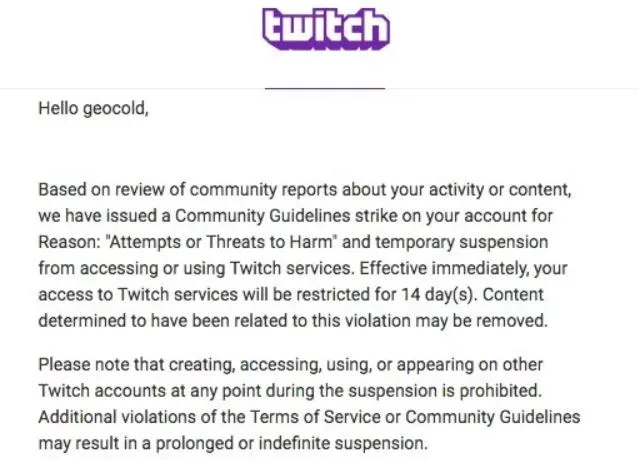Click the greeting line 'Hello geocold,'
This screenshot has height=460, width=639.
[x=93, y=109]
